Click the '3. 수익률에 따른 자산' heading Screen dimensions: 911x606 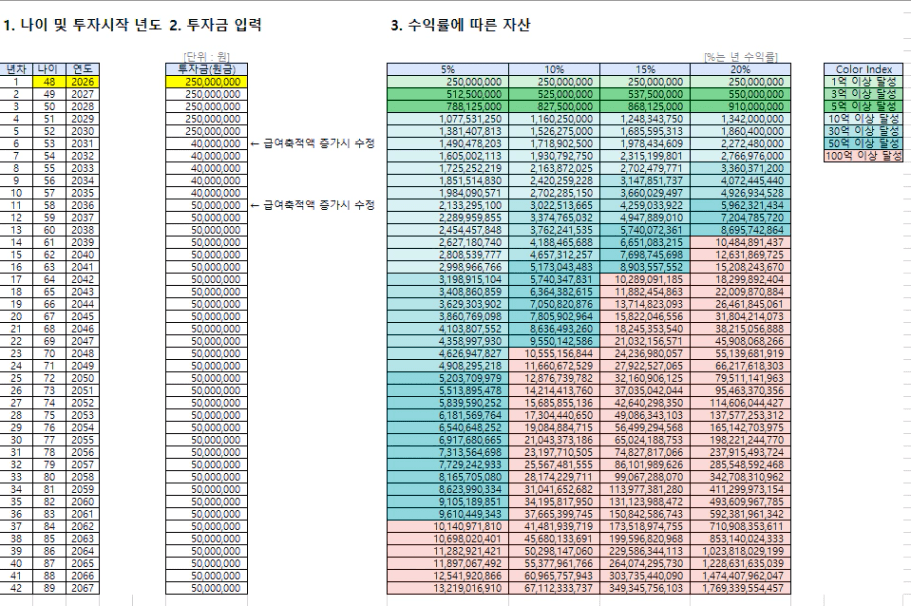[x=460, y=25]
